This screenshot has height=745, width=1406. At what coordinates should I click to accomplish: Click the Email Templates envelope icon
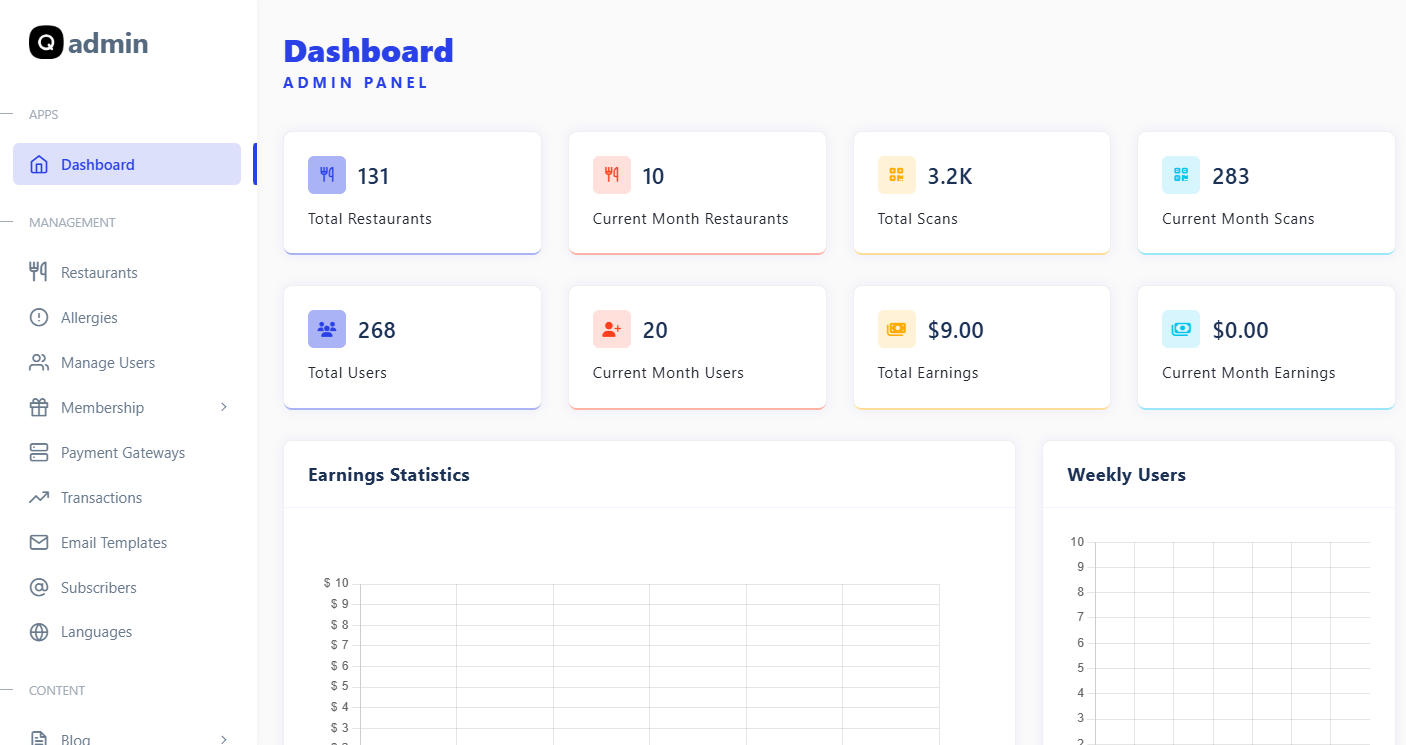click(x=39, y=542)
